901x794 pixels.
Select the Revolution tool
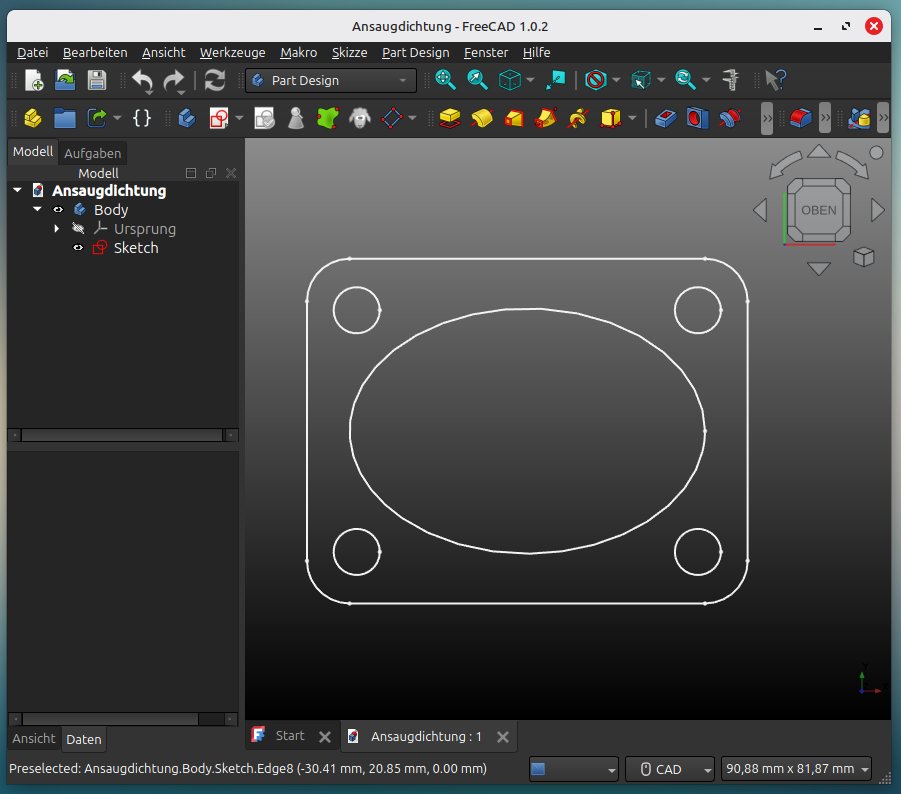(480, 118)
